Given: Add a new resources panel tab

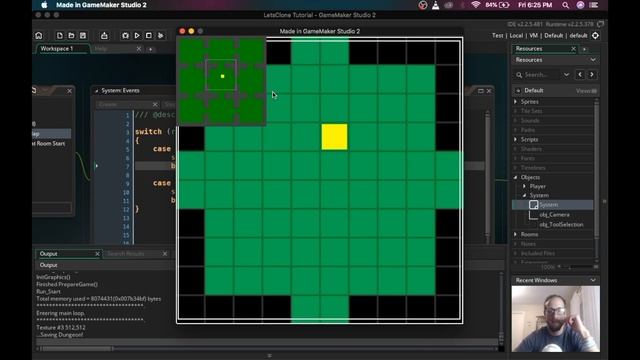Looking at the screenshot, I should tap(584, 49).
